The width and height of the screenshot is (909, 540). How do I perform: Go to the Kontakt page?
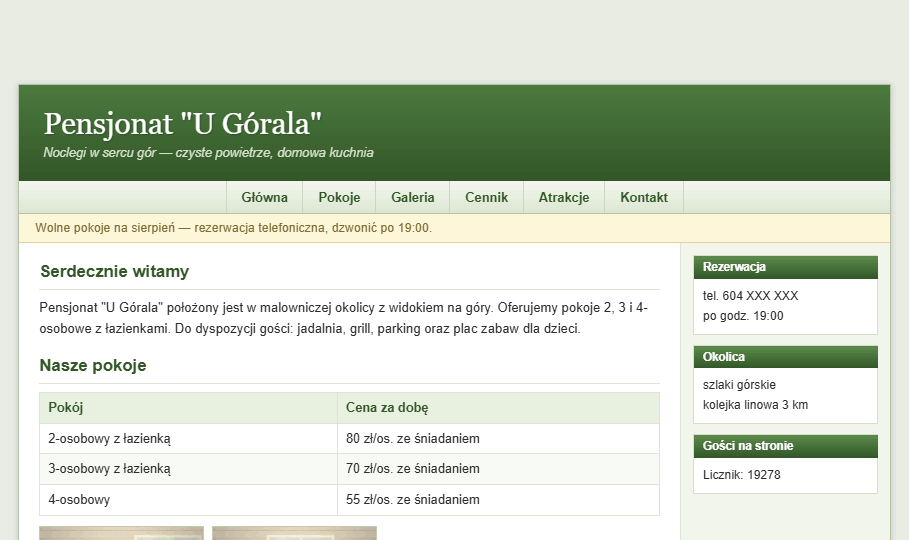point(644,197)
